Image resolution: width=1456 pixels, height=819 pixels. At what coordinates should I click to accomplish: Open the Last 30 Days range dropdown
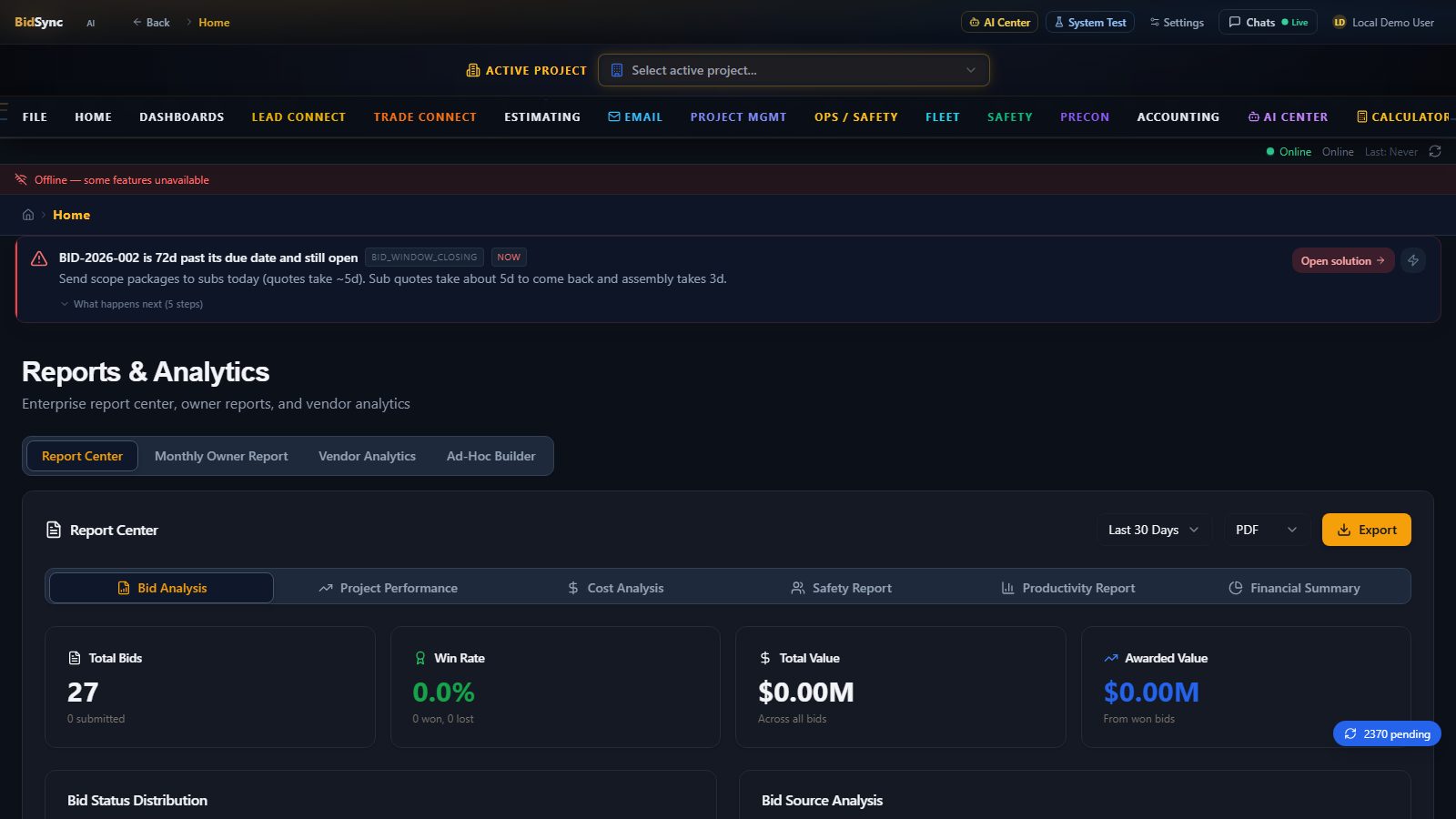click(1153, 530)
